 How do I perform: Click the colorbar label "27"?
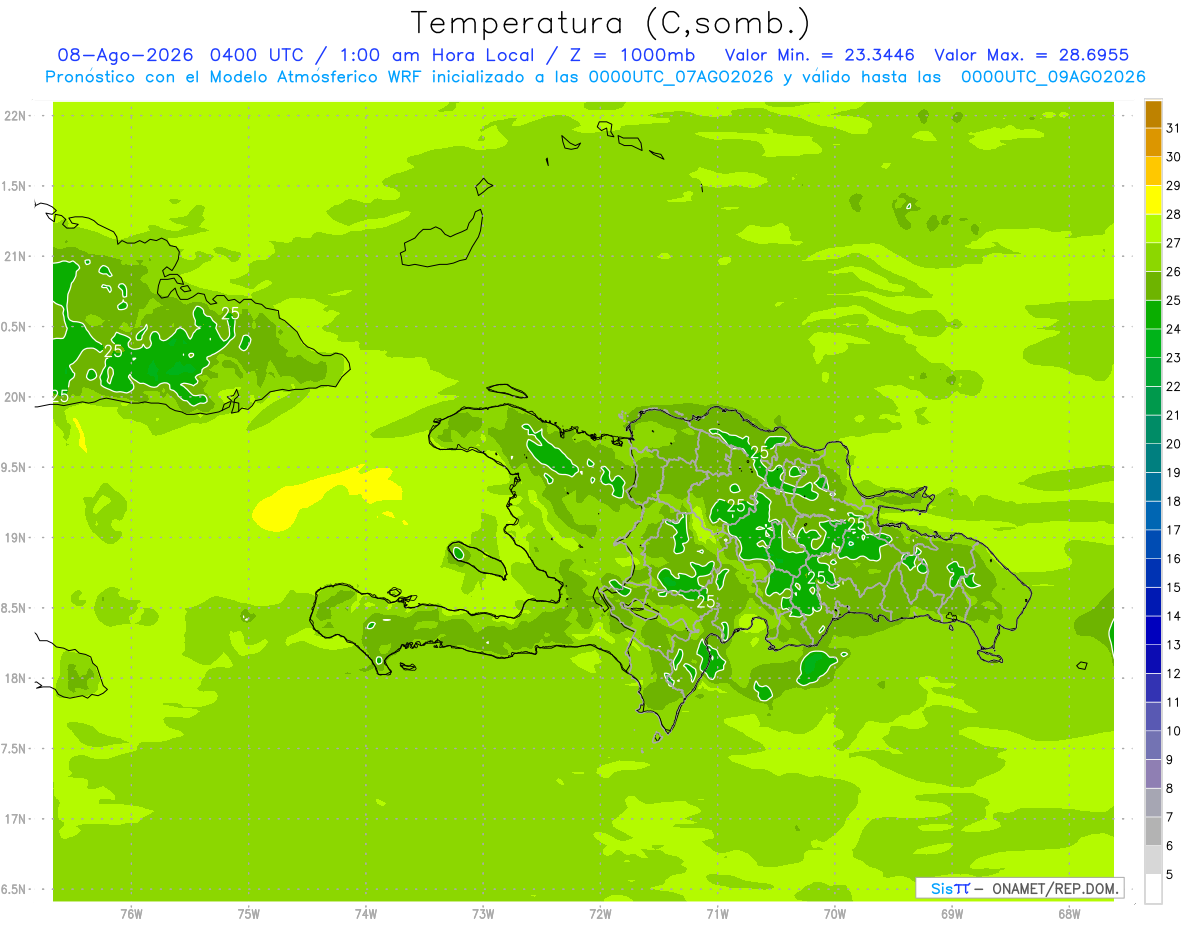[1174, 243]
